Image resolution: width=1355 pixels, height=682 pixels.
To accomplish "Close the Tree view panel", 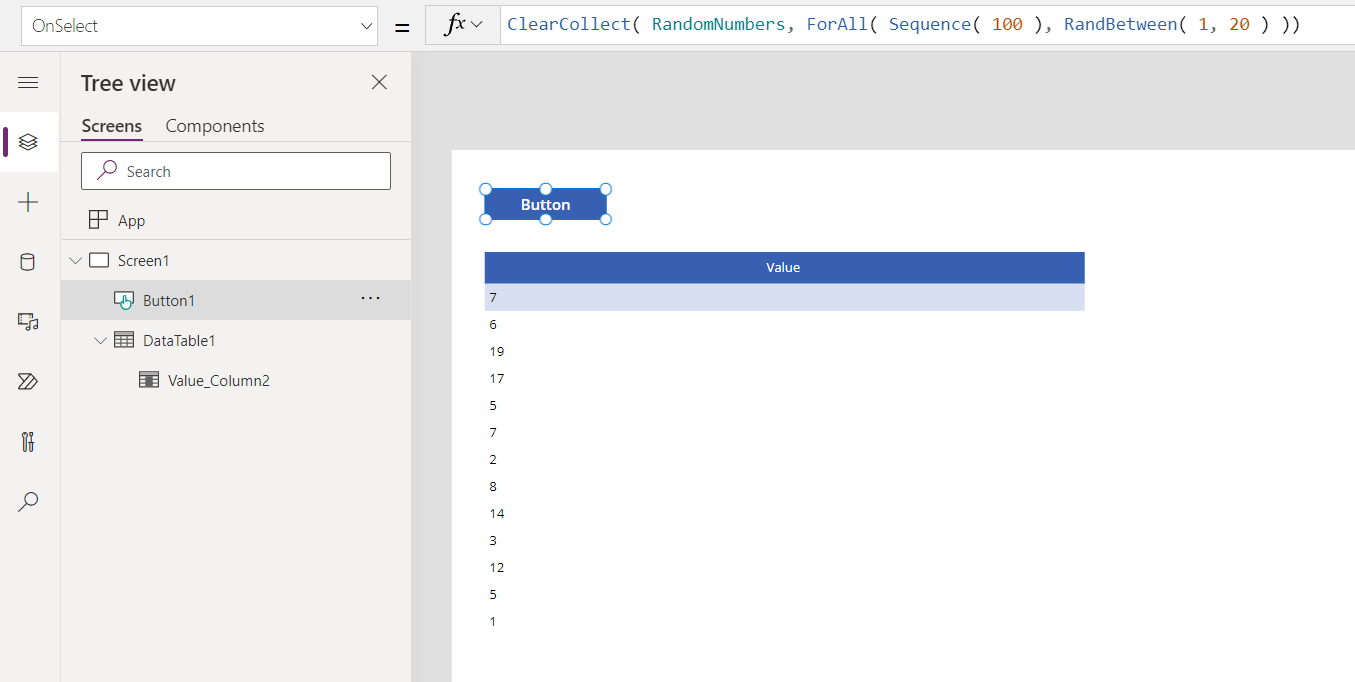I will 379,82.
